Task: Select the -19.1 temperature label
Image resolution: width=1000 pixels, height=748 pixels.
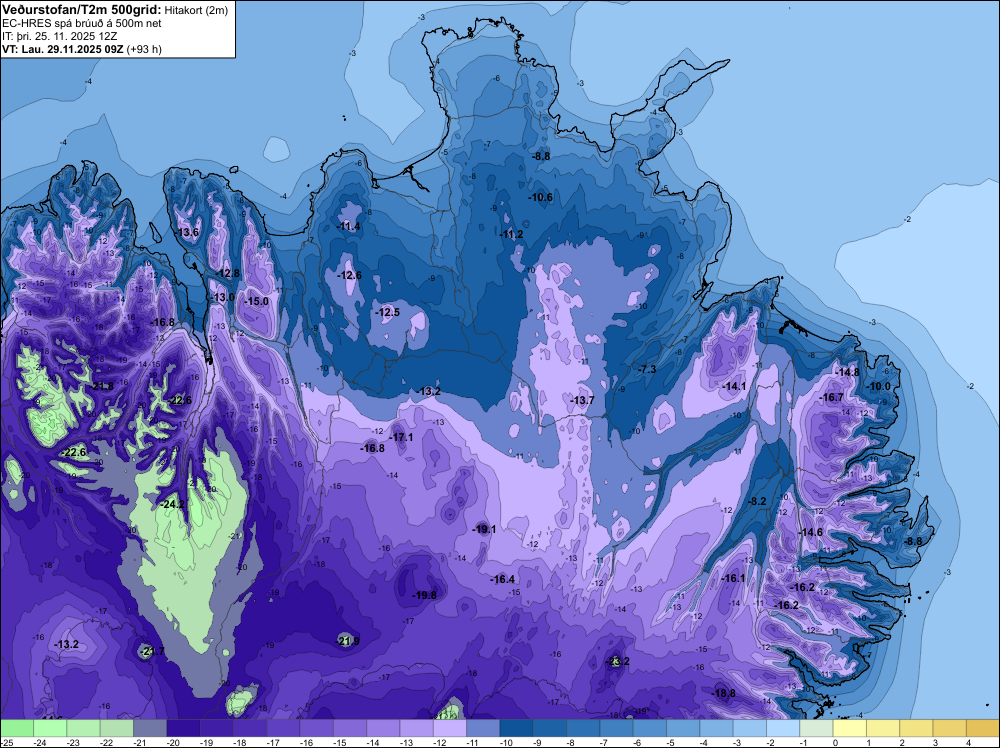Action: pyautogui.click(x=484, y=529)
